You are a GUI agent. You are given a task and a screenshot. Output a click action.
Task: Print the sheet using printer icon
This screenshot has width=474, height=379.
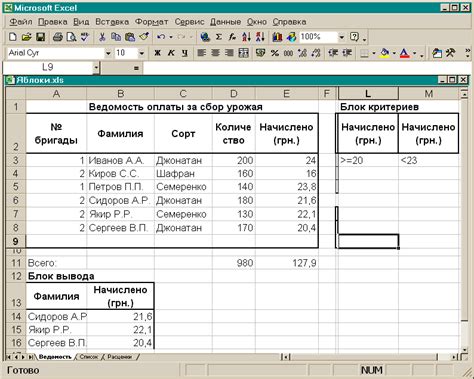pyautogui.click(x=58, y=37)
